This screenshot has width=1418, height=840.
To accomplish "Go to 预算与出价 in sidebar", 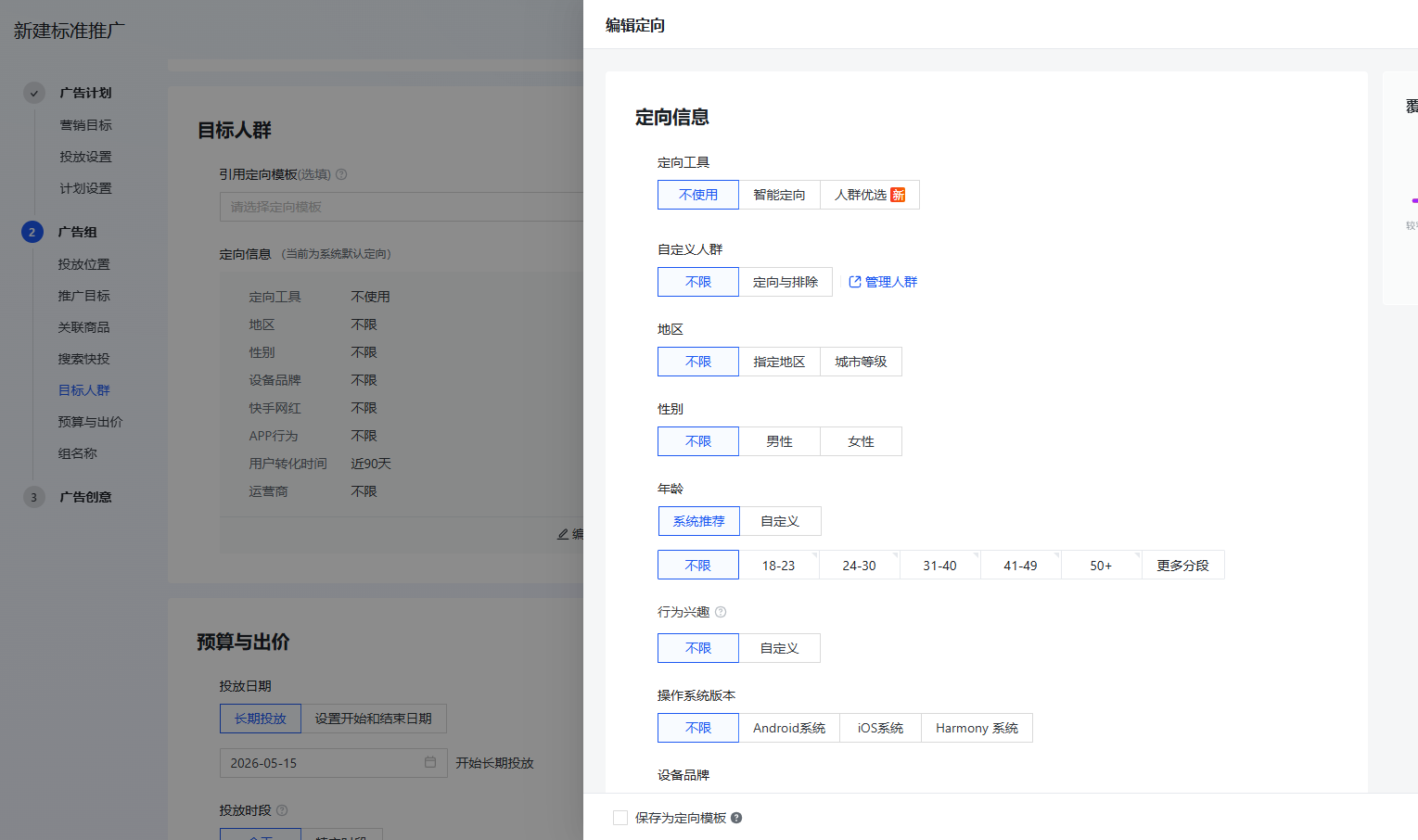I will 90,422.
